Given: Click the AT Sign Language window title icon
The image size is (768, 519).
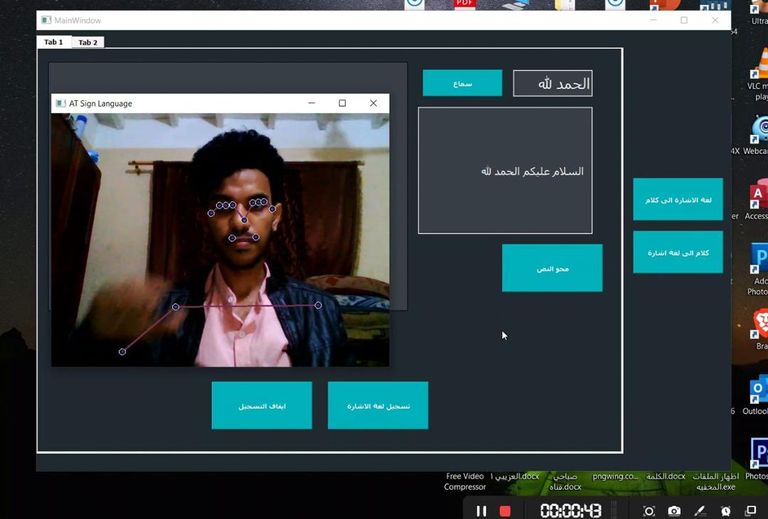Looking at the screenshot, I should pos(61,103).
